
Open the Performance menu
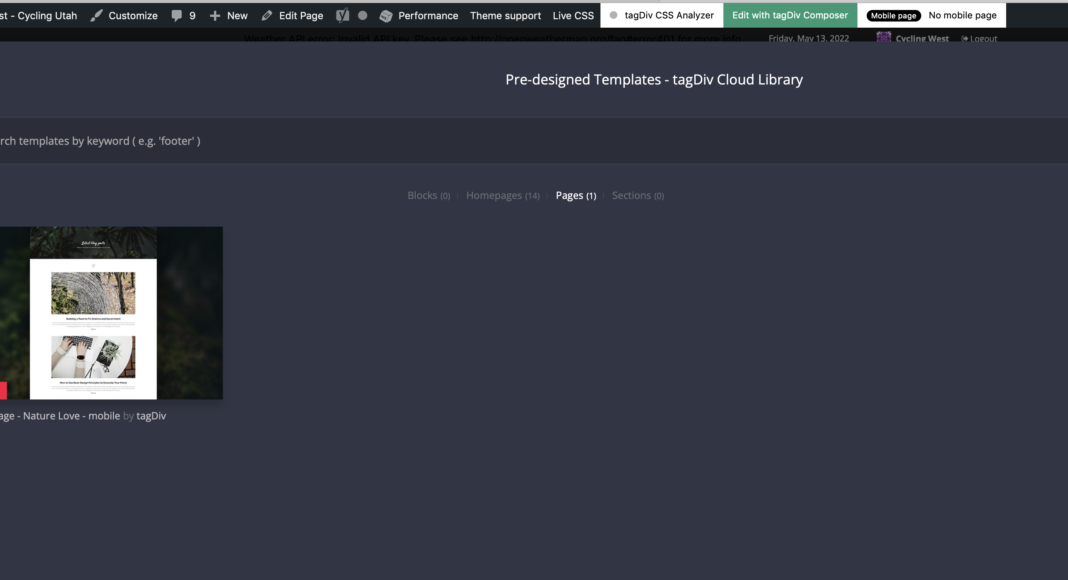(428, 16)
